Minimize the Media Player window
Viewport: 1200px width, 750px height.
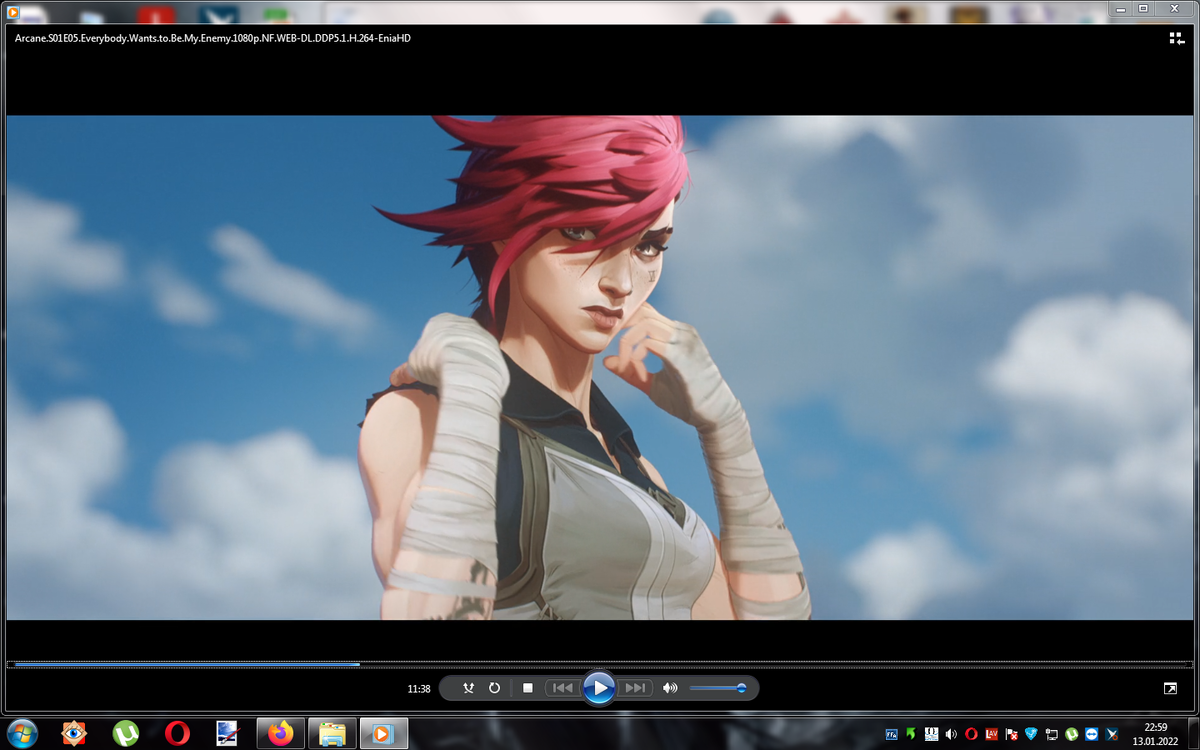point(1119,8)
